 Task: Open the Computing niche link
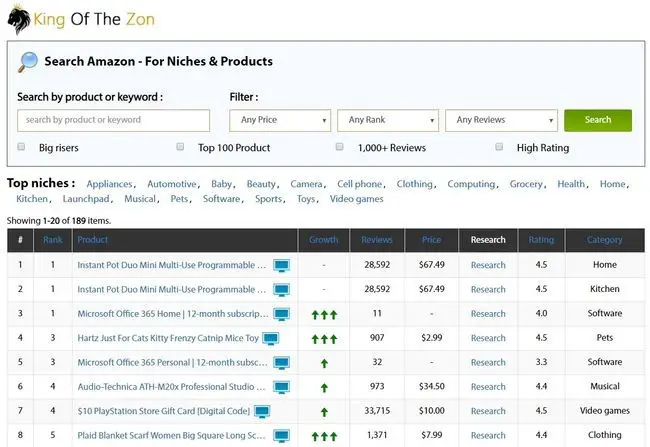(471, 184)
